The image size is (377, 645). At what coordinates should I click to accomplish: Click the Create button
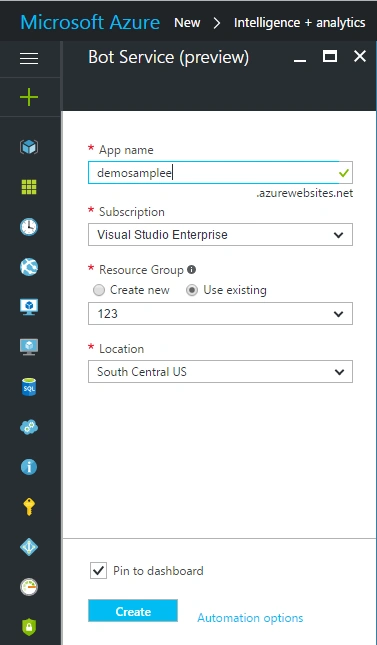133,611
